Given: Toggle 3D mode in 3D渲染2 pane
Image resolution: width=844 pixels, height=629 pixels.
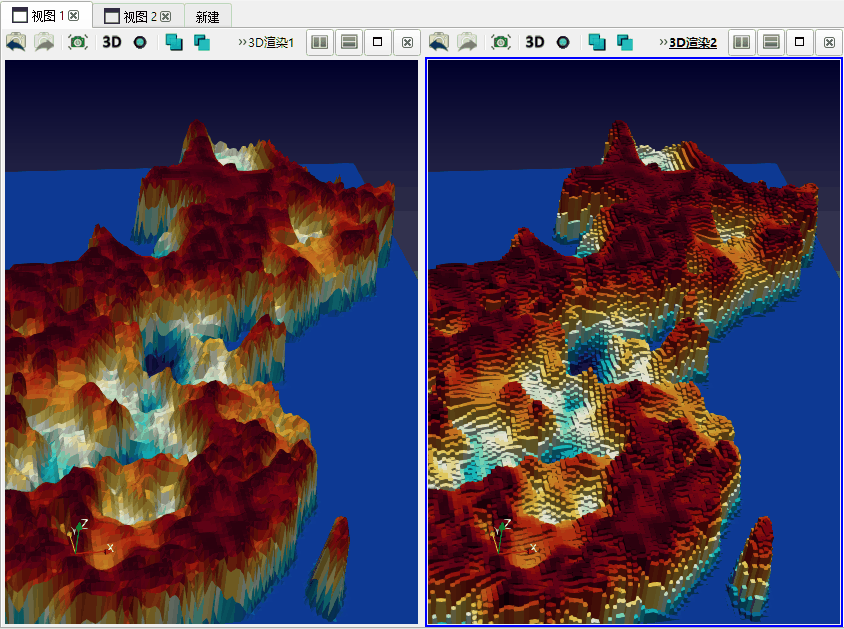Looking at the screenshot, I should pyautogui.click(x=534, y=42).
